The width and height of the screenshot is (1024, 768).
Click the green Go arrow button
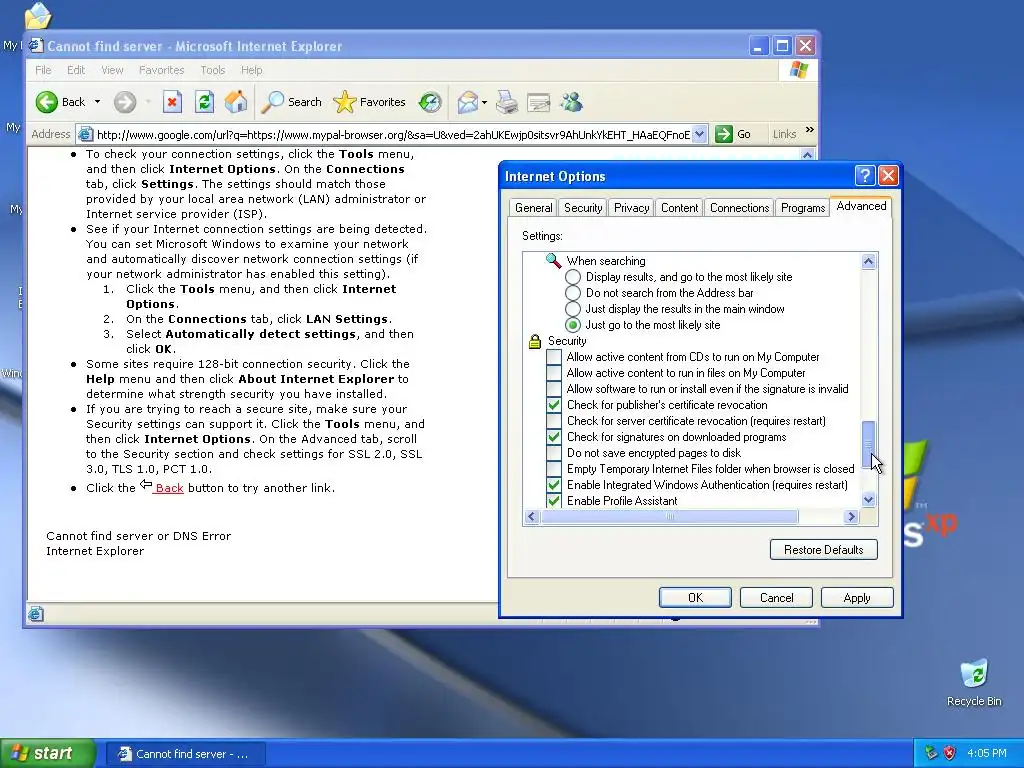[724, 135]
